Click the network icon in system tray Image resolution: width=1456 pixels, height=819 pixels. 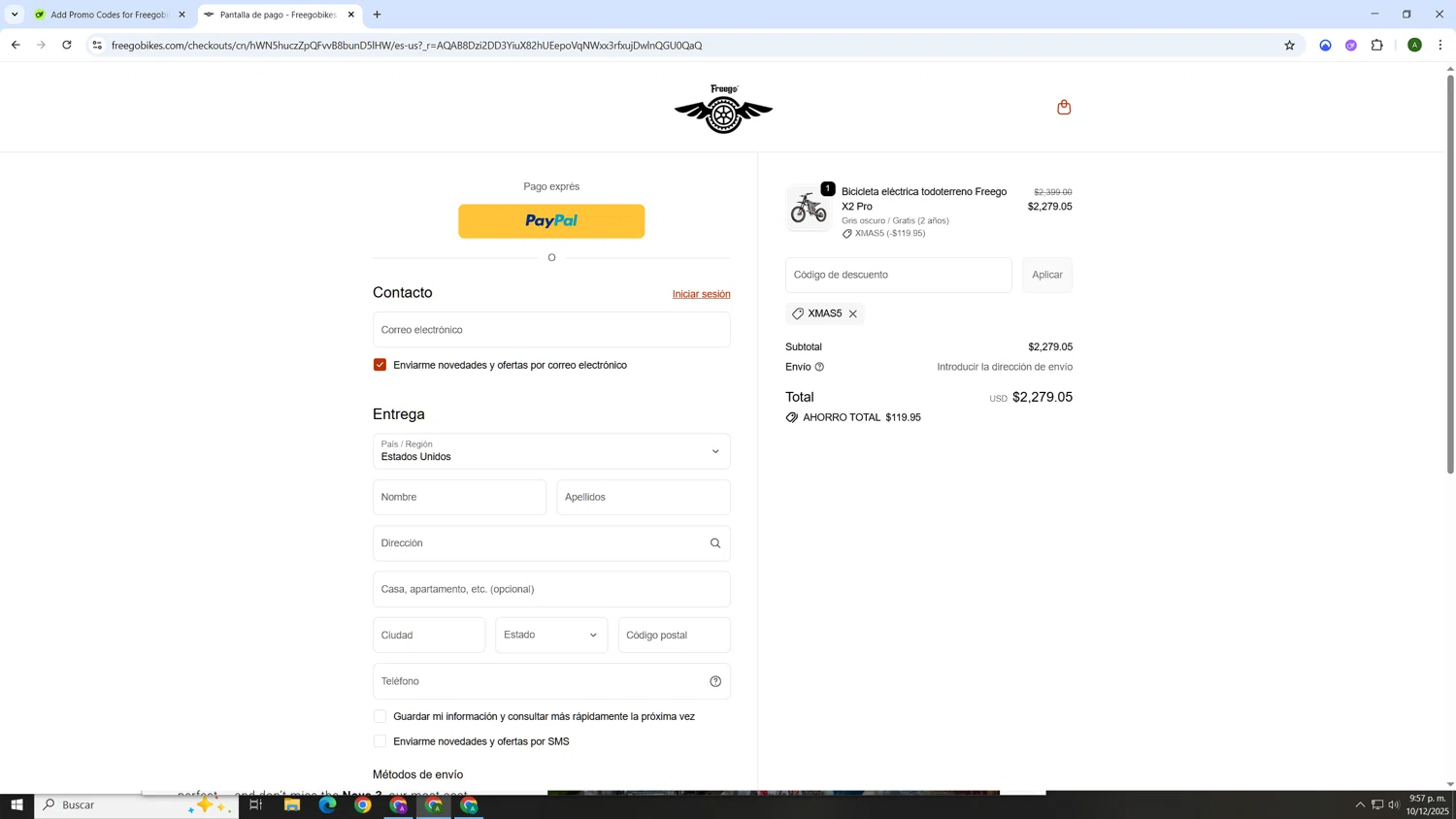pyautogui.click(x=1376, y=804)
